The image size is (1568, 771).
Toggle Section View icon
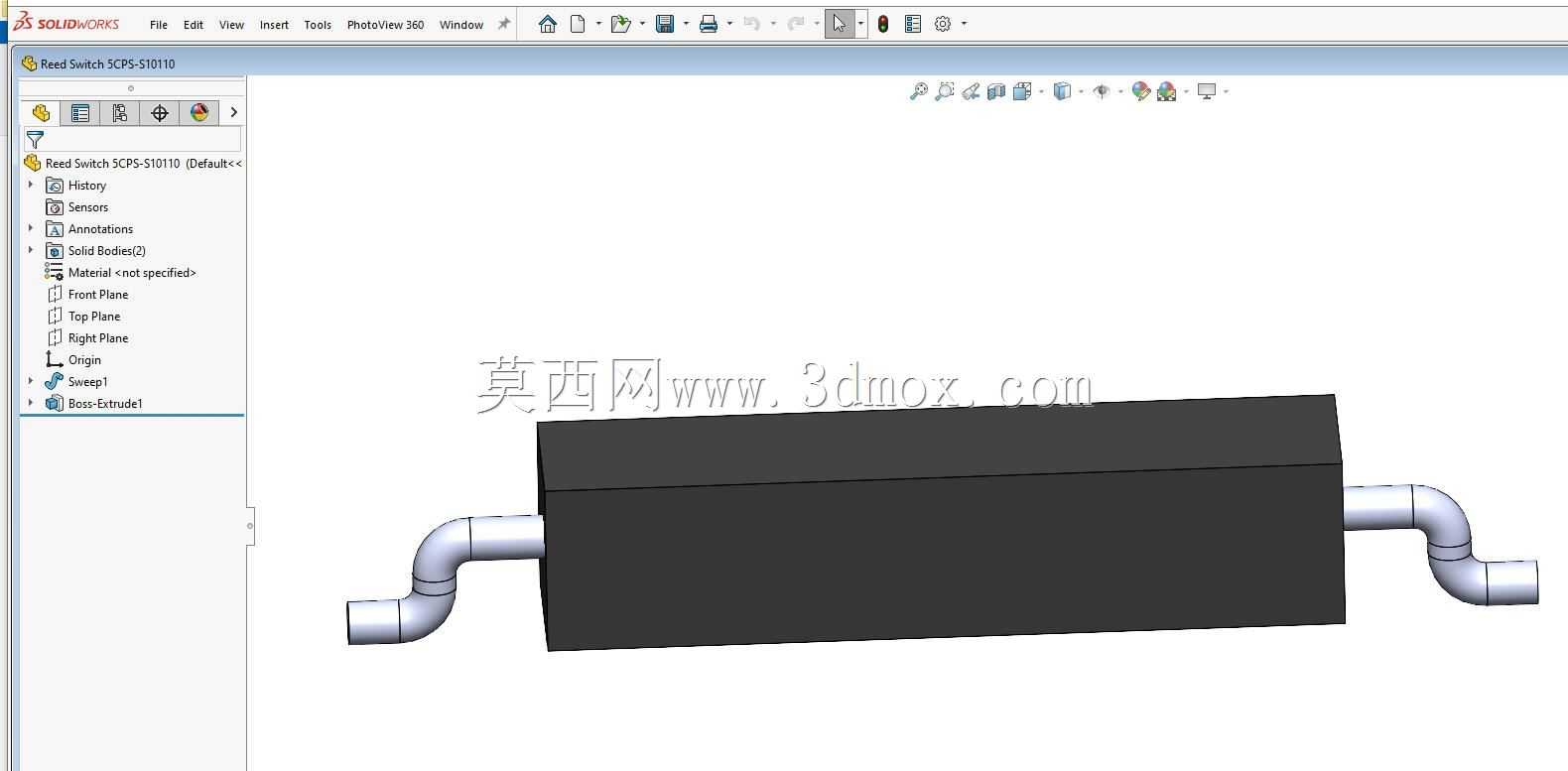(996, 91)
